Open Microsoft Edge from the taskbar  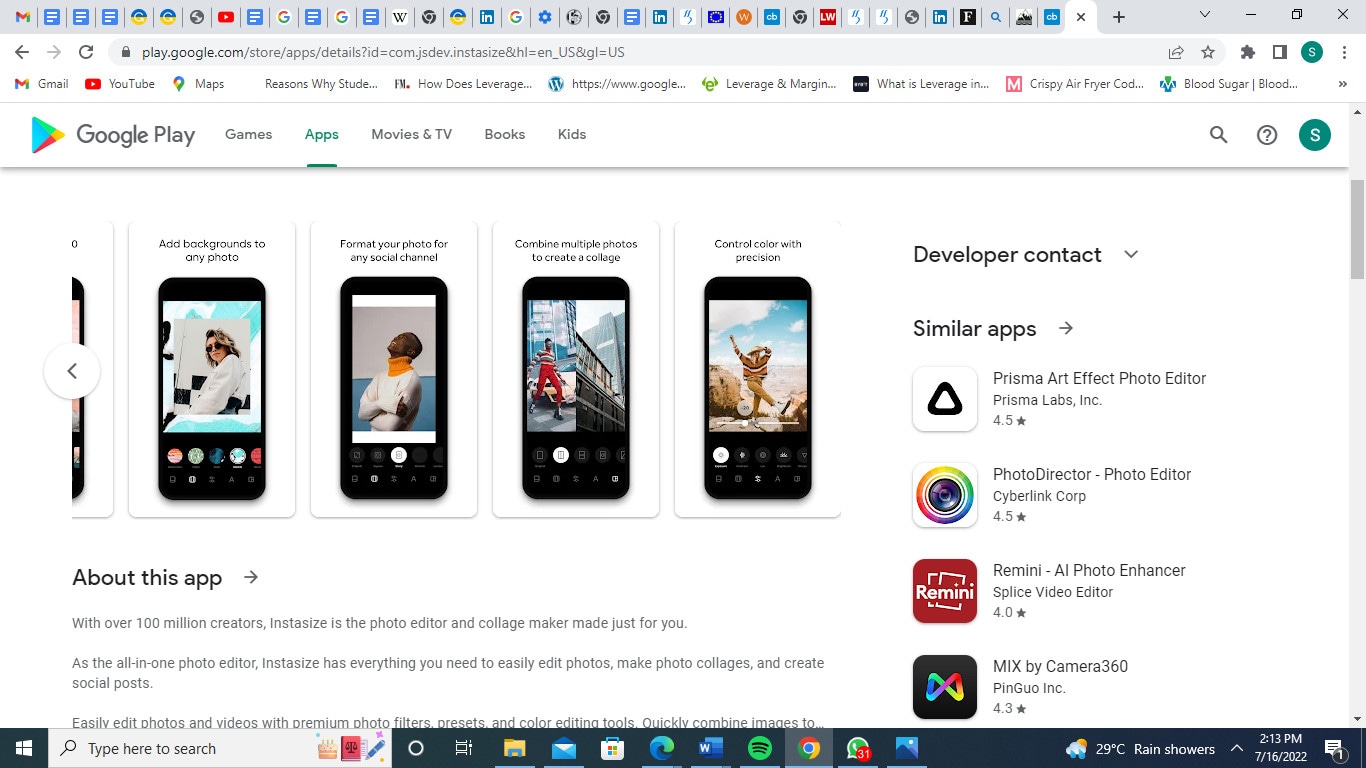point(662,748)
